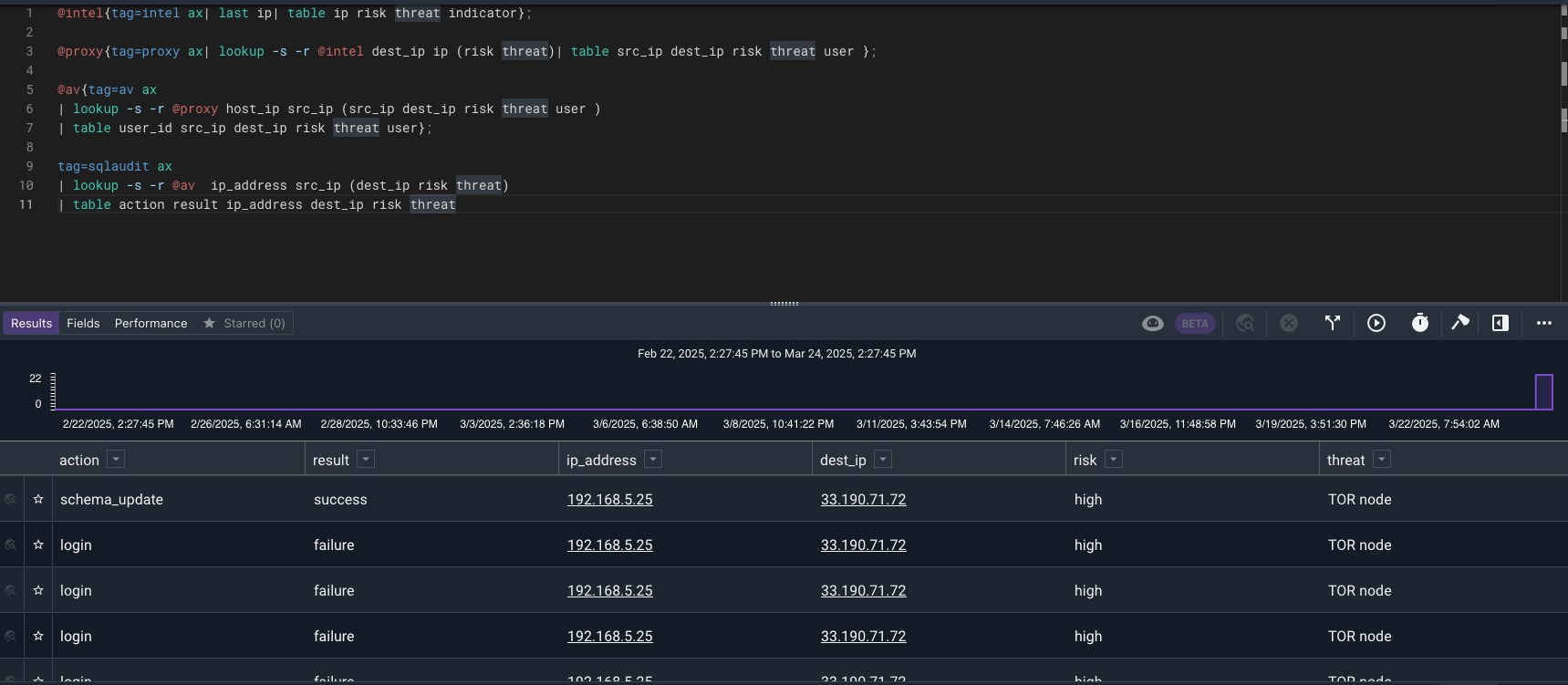Star the schema_update result row
1568x685 pixels.
(x=38, y=499)
